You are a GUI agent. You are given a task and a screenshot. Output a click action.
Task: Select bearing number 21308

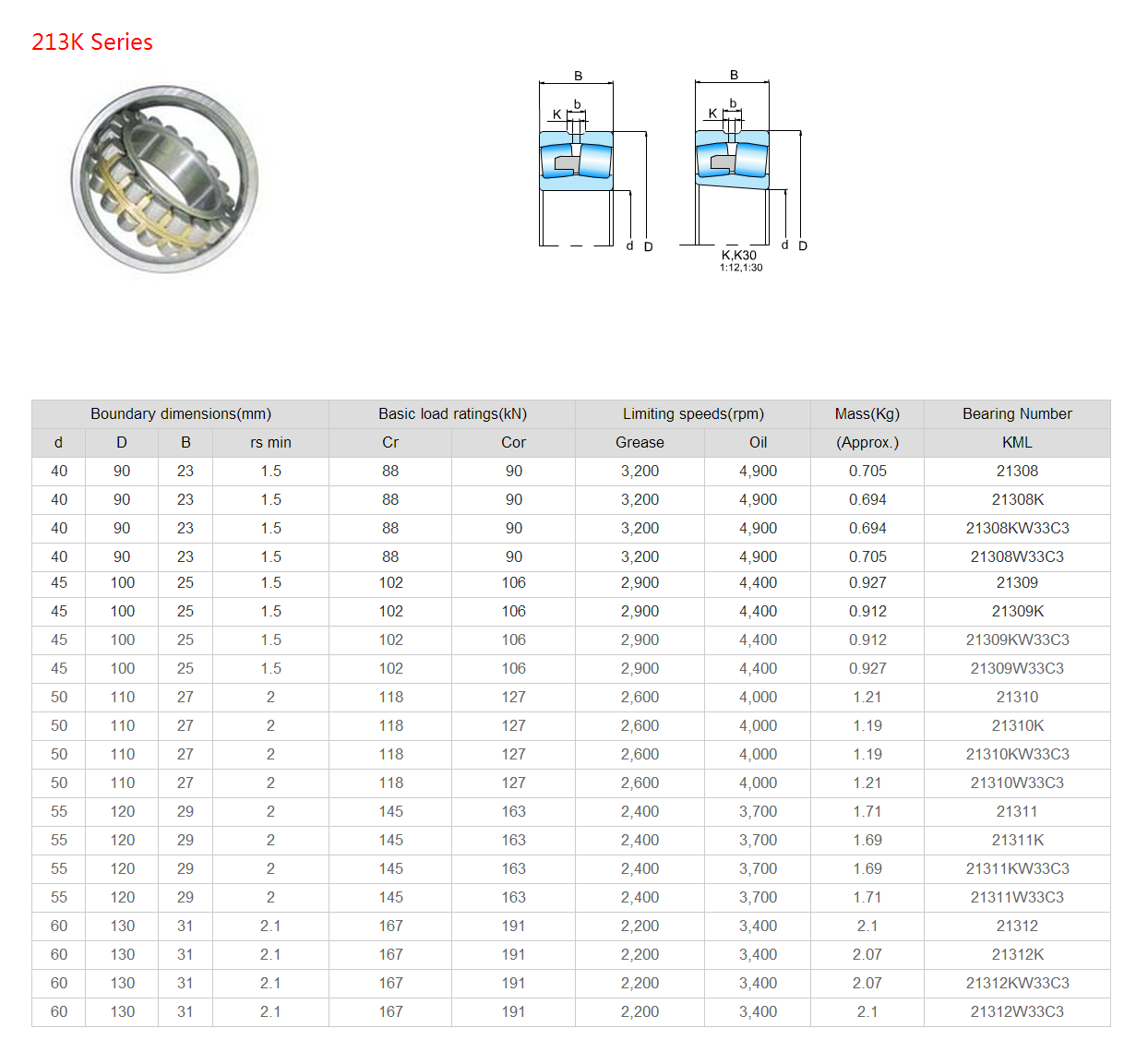(1017, 472)
